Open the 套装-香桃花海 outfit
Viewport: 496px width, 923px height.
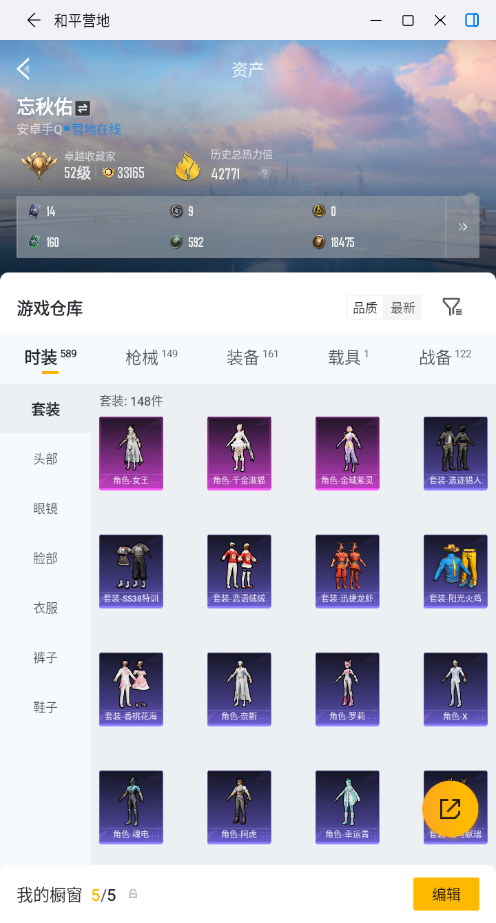(131, 689)
